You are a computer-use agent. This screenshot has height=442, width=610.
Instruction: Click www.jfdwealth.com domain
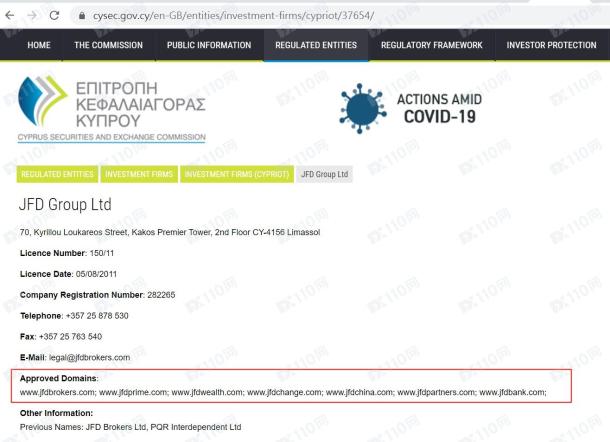(207, 392)
